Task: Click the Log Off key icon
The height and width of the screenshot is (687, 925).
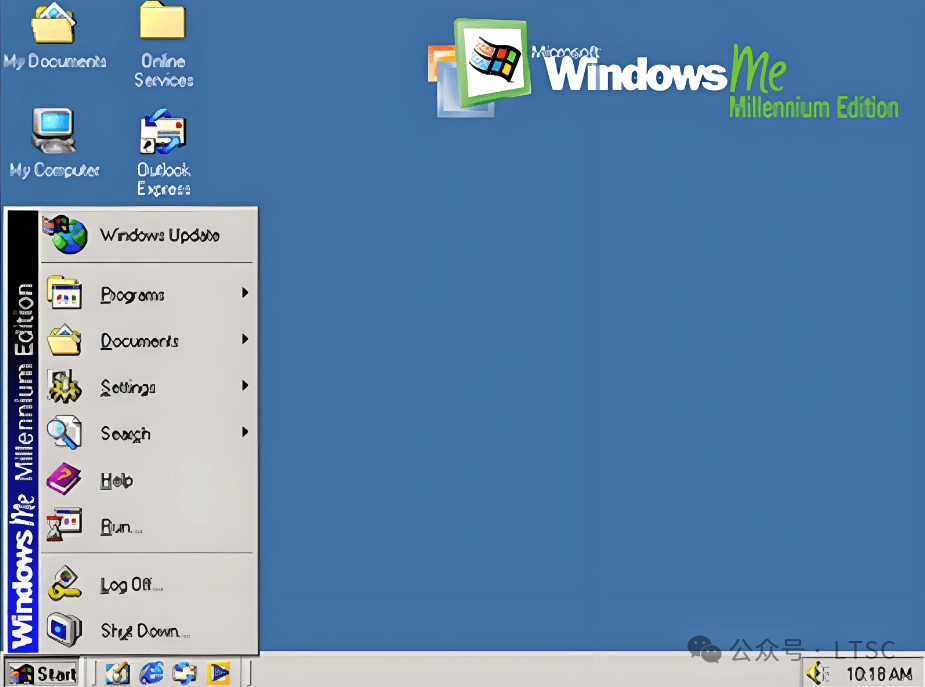Action: pyautogui.click(x=66, y=584)
